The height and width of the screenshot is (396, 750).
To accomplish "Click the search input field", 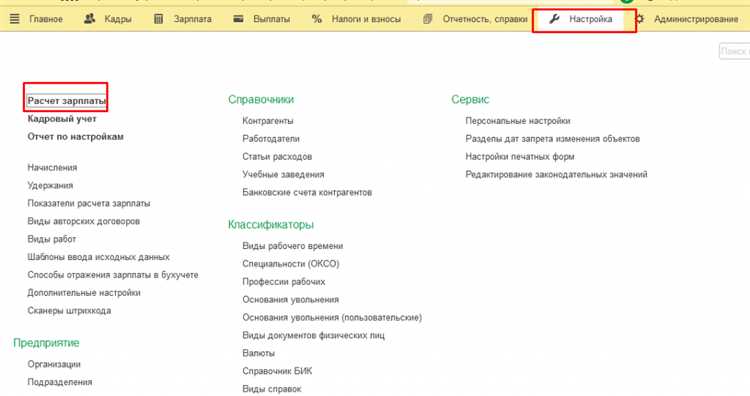I will [734, 51].
